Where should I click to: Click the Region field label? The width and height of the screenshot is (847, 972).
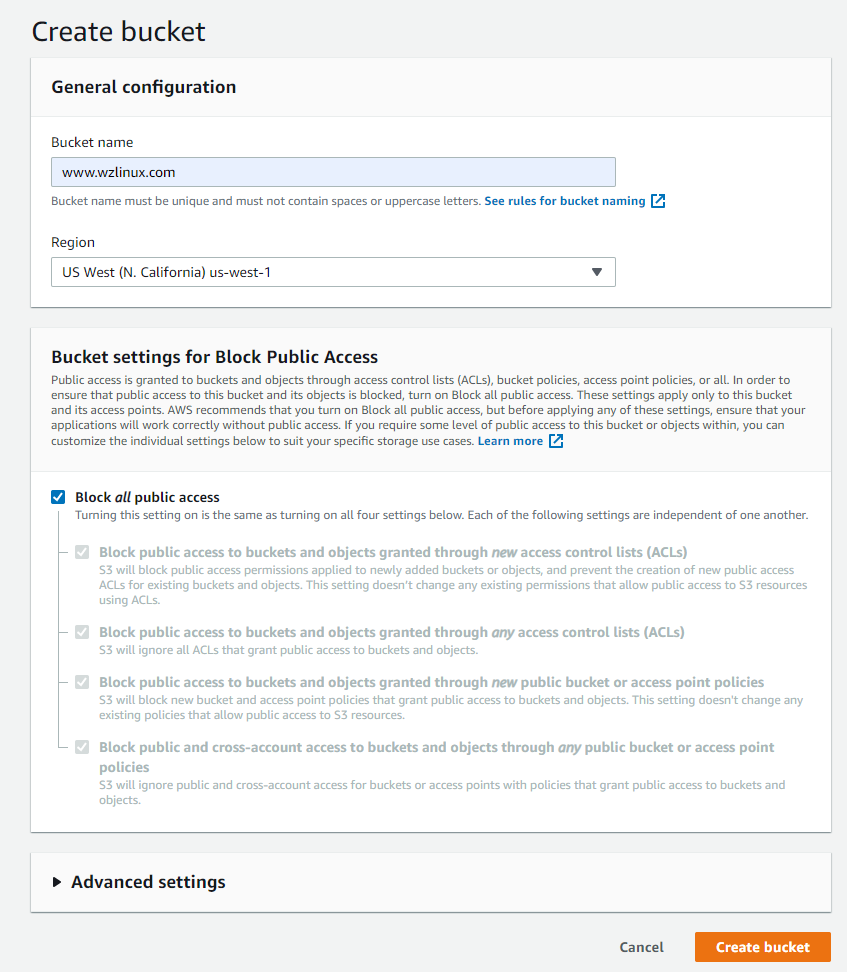point(73,242)
